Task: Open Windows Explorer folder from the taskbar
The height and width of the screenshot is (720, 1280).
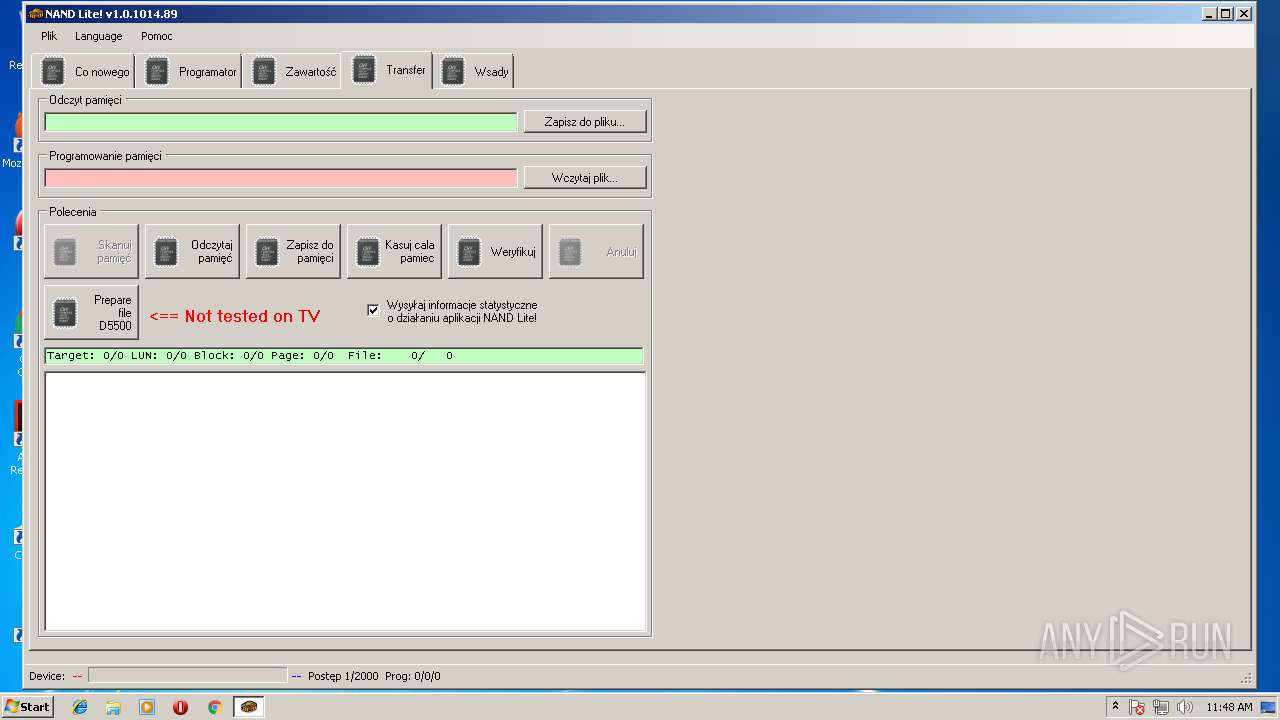Action: 113,707
